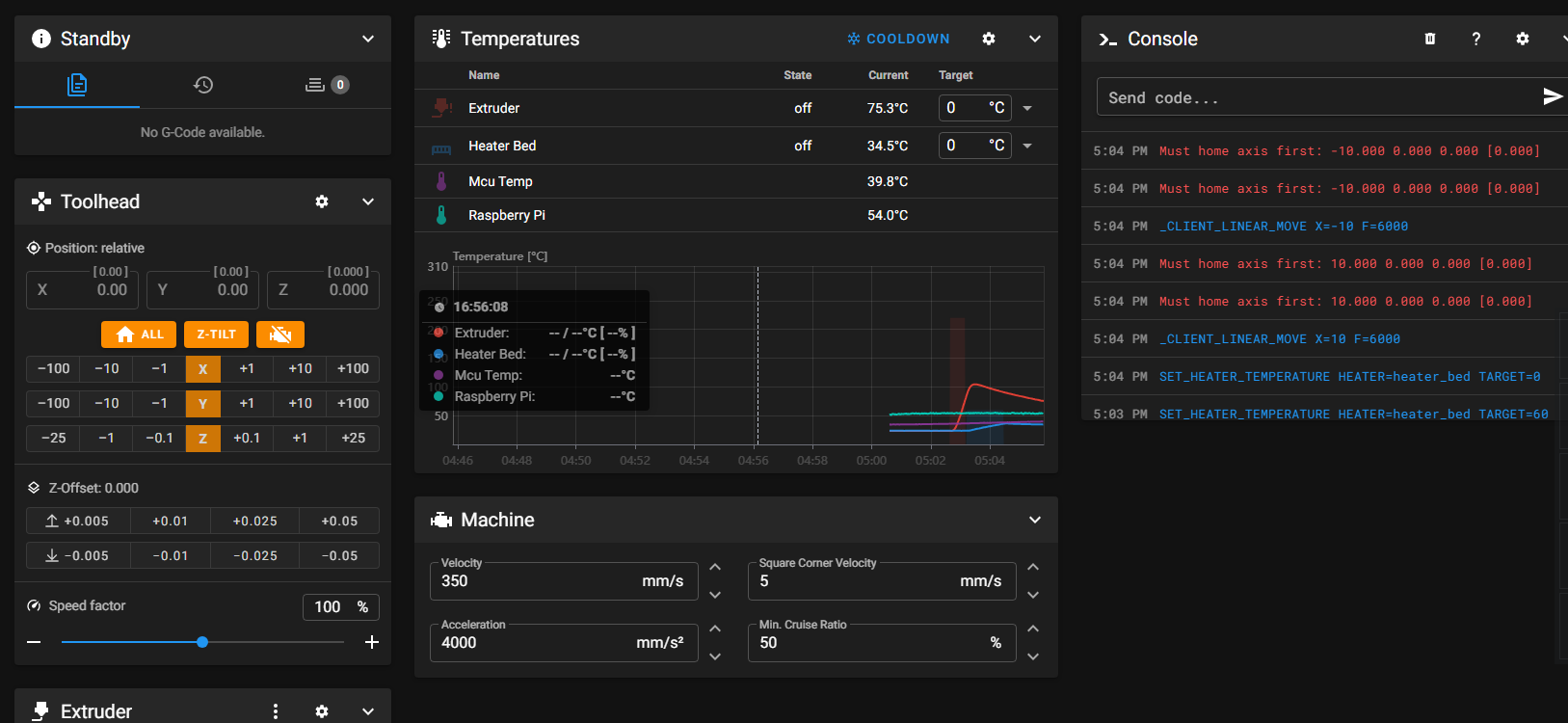The image size is (1568, 723).
Task: Collapse the Standby status panel
Action: pyautogui.click(x=368, y=39)
